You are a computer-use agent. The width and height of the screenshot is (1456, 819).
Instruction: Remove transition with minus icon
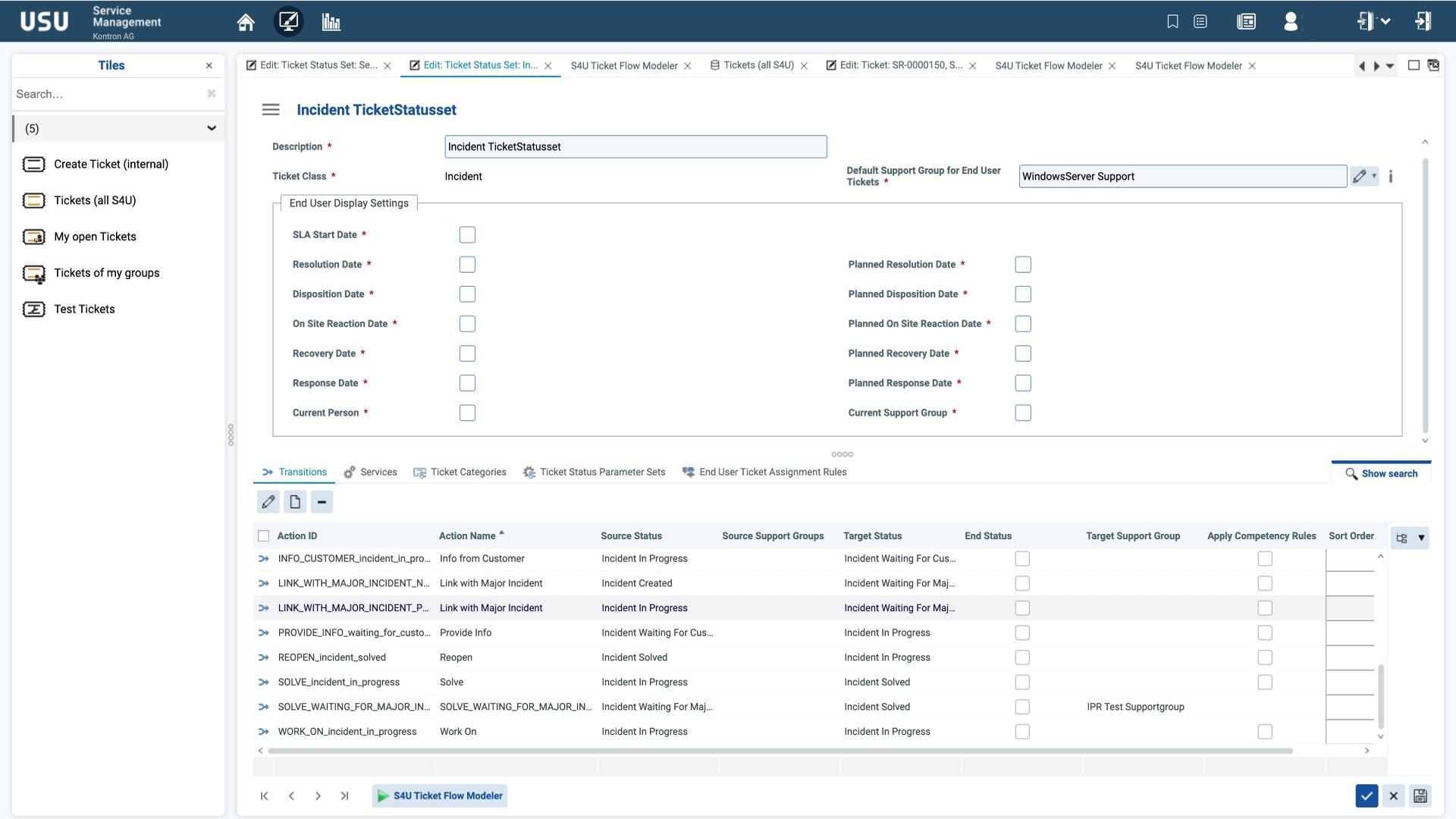(322, 502)
